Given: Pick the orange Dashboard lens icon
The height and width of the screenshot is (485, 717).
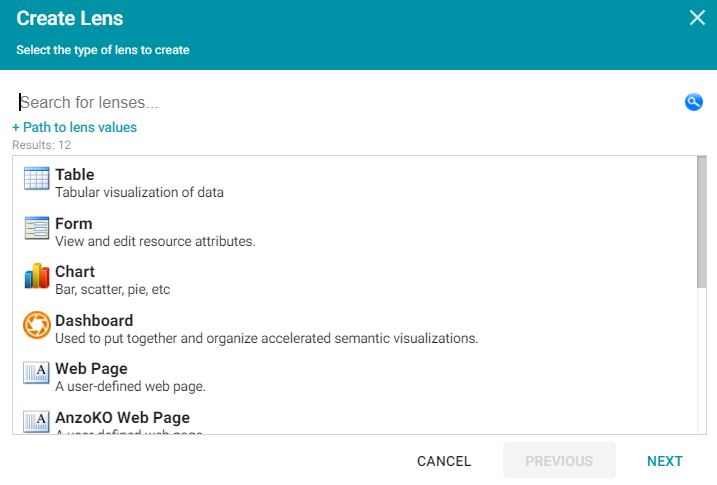Looking at the screenshot, I should pyautogui.click(x=37, y=325).
